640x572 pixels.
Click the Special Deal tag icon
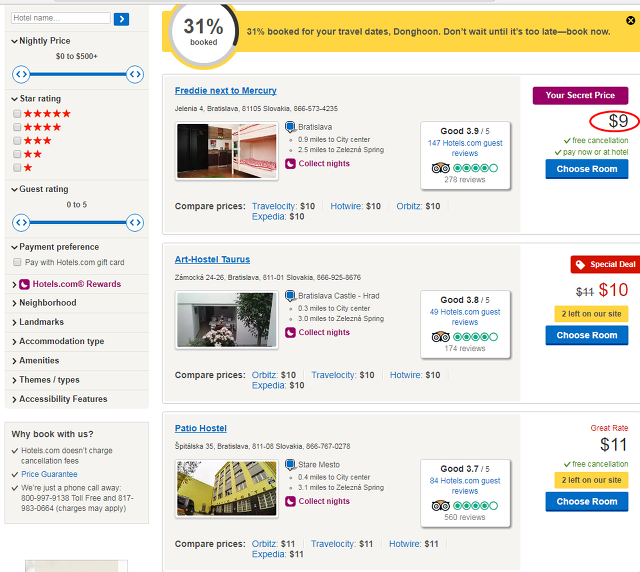(580, 265)
